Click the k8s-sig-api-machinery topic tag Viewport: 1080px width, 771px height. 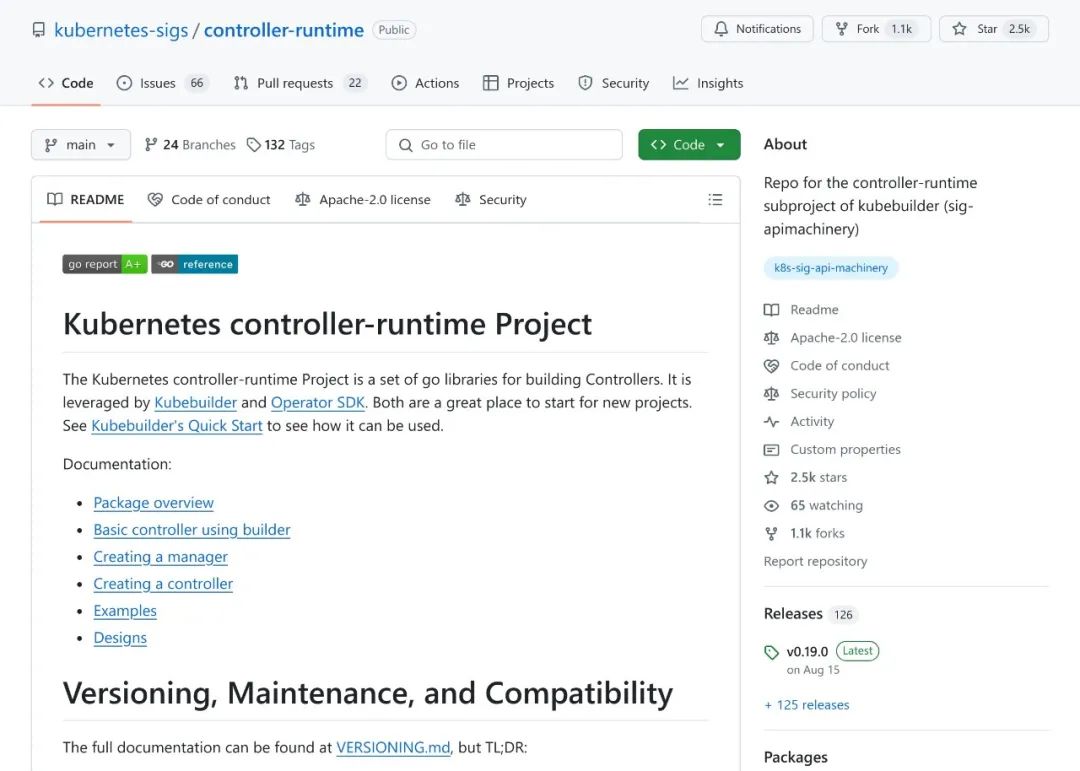[x=831, y=268]
